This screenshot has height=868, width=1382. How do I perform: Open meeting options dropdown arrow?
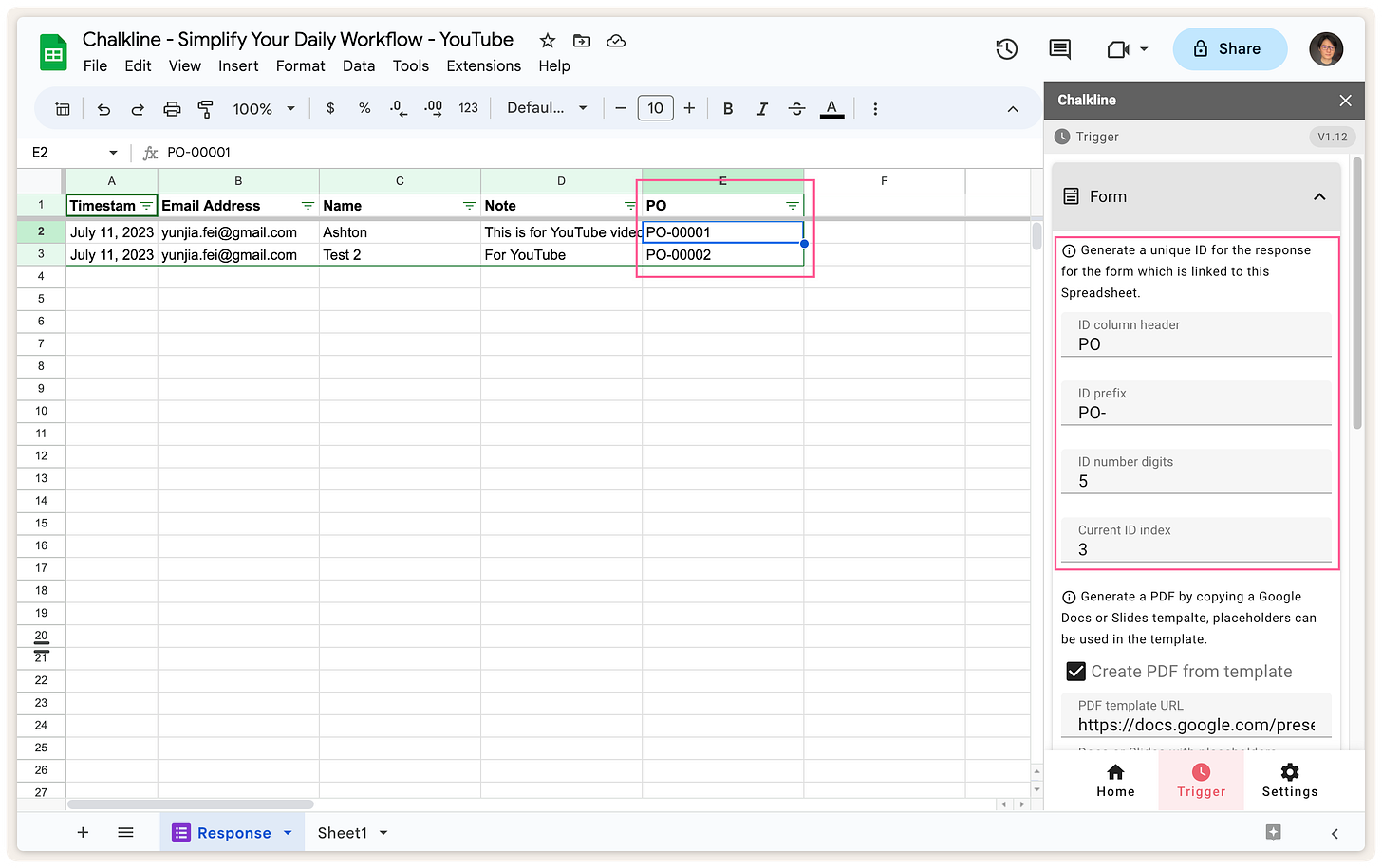pyautogui.click(x=1144, y=49)
